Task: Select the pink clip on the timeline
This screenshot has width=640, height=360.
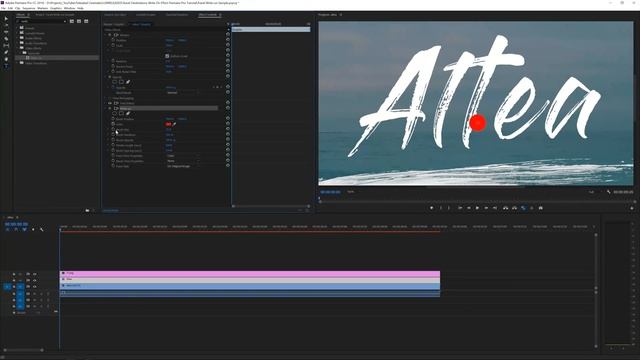Action: [x=250, y=273]
